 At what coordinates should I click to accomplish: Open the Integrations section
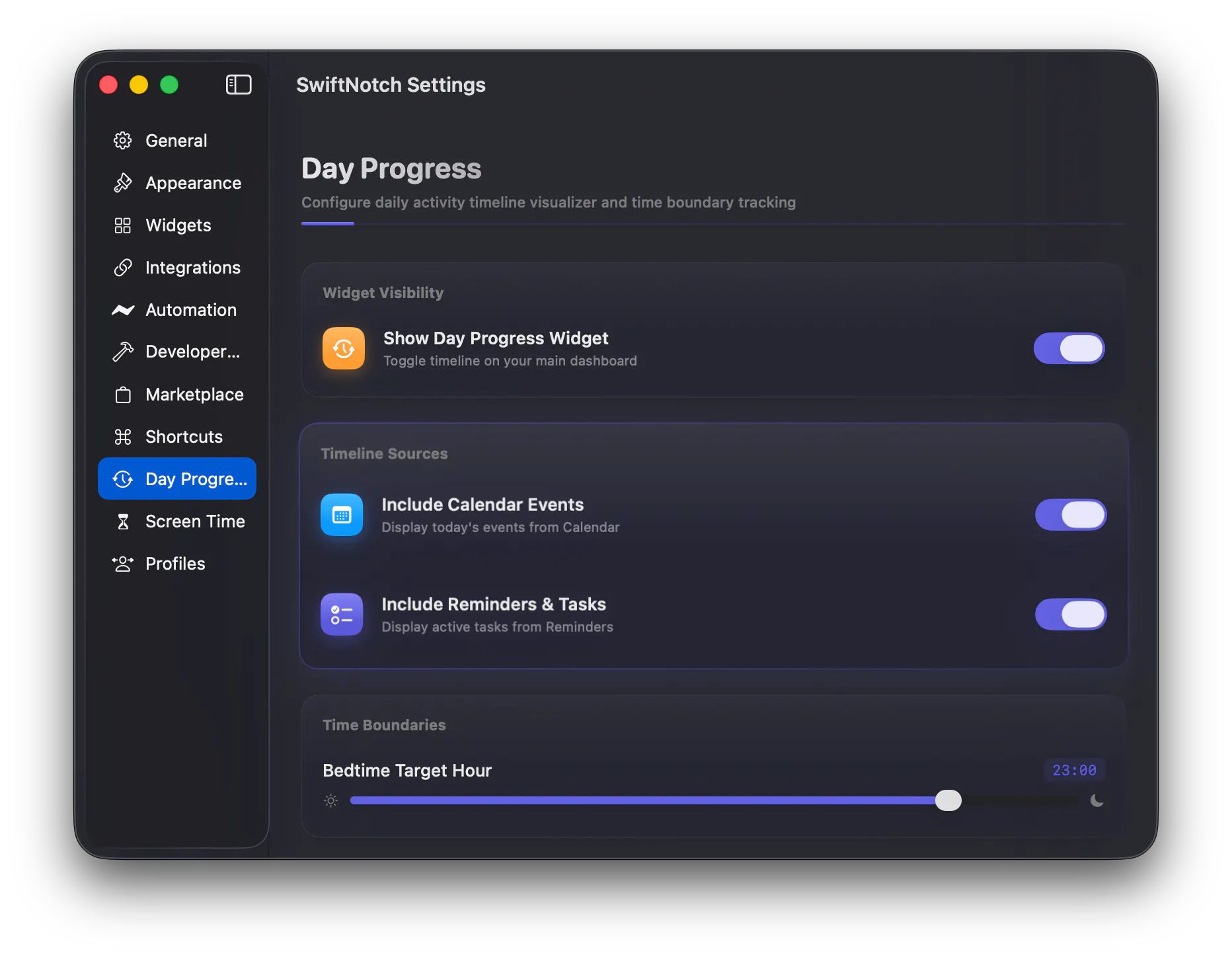(x=177, y=267)
